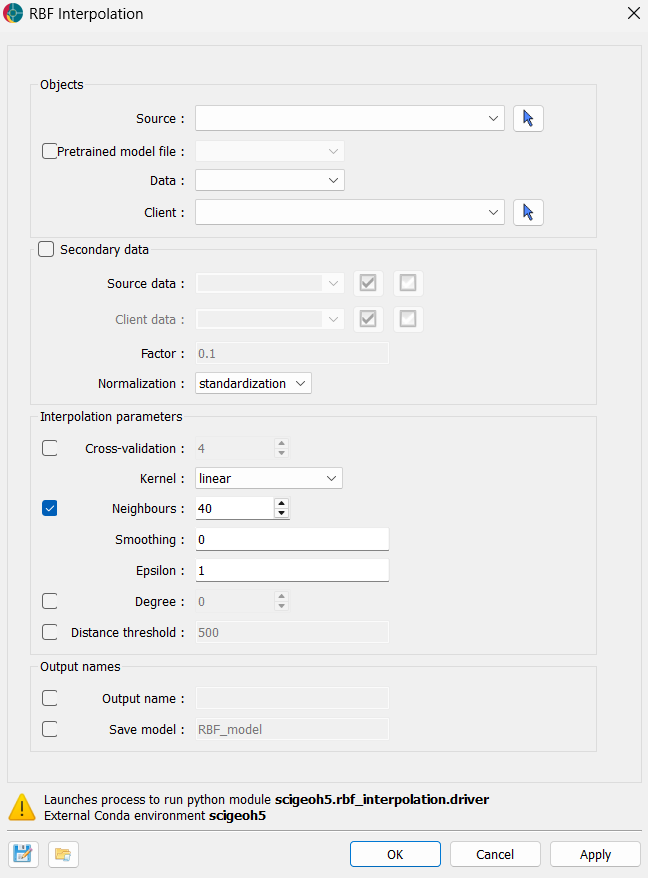Image resolution: width=648 pixels, height=878 pixels.
Task: Expand the Kernel dropdown showing linear
Action: (269, 478)
